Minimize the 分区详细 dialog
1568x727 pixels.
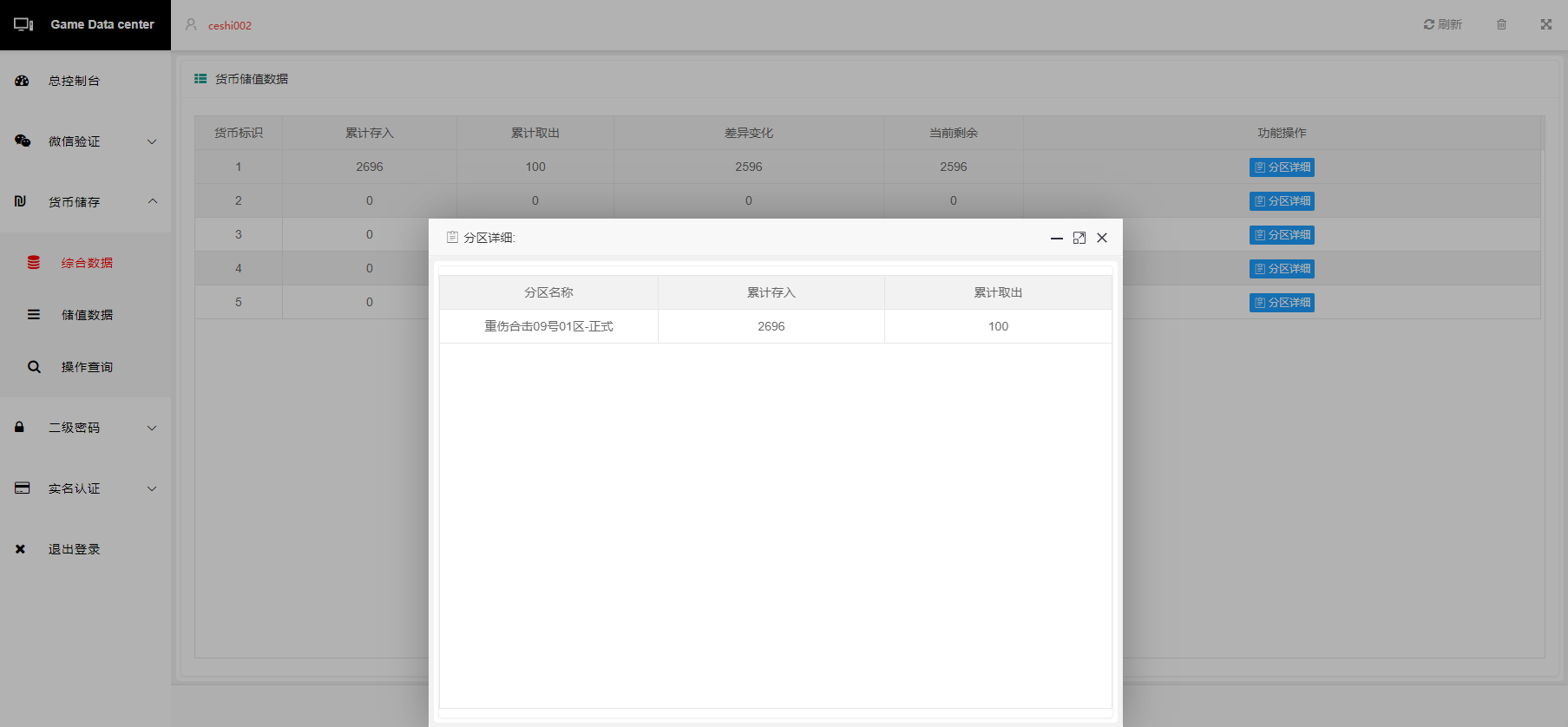(1057, 238)
